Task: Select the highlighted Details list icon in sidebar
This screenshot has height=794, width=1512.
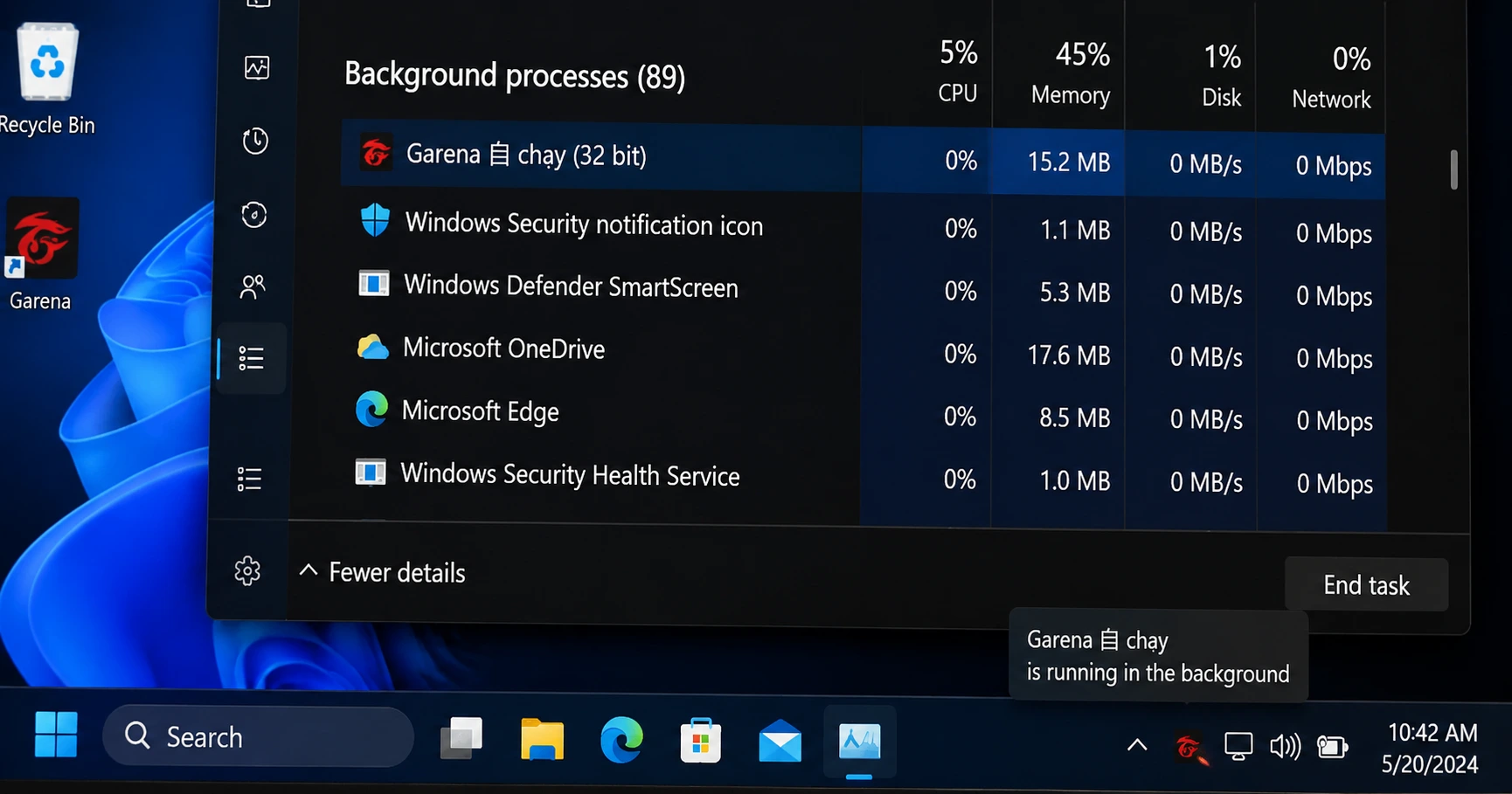Action: (252, 358)
